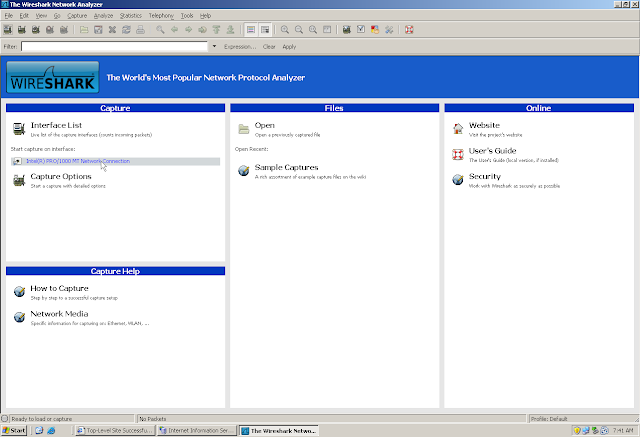Click the taskbar clock showing 7:41 AM

click(x=623, y=430)
